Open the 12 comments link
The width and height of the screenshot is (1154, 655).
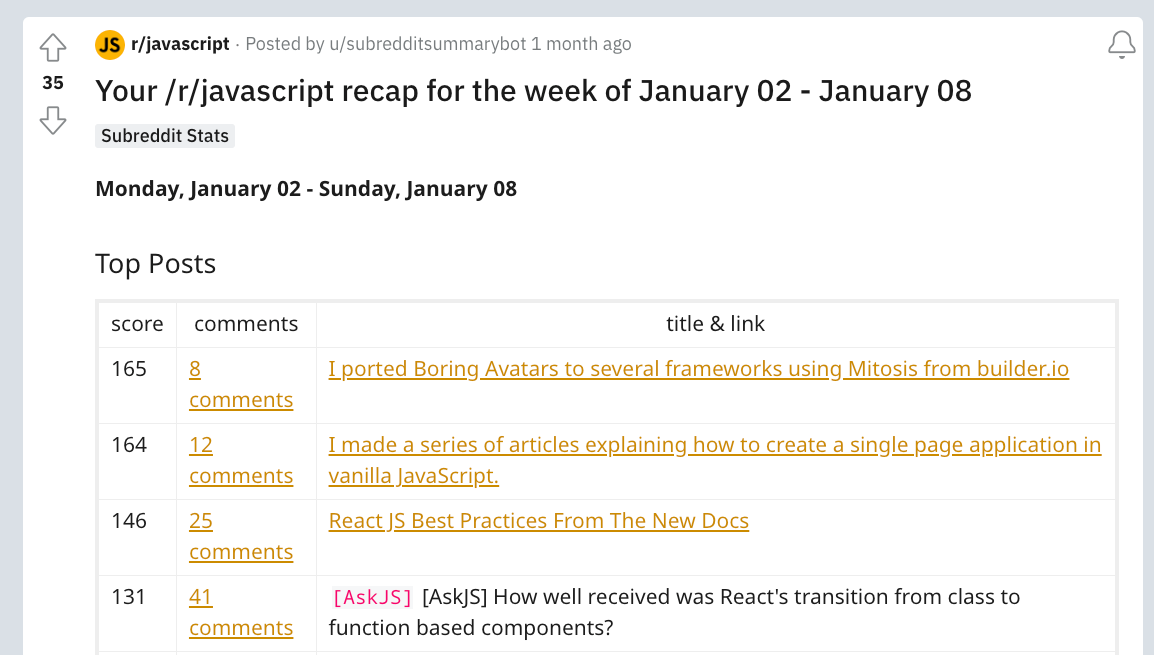coord(240,460)
